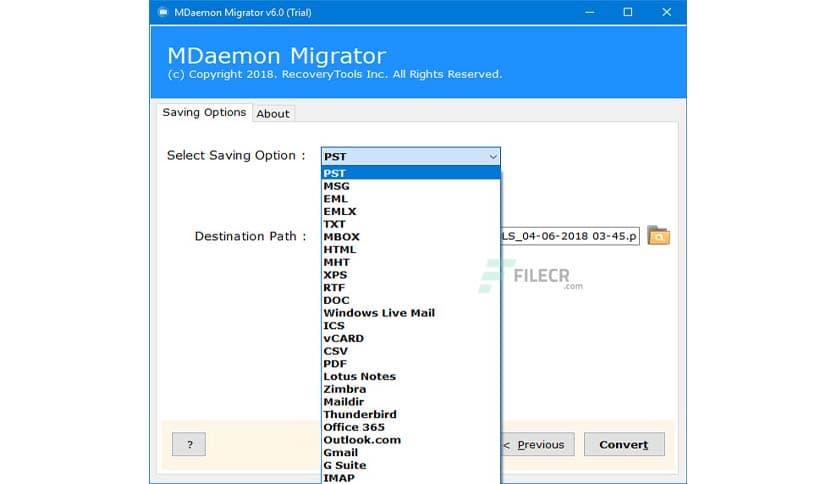The width and height of the screenshot is (836, 484).
Task: Choose Office 365 as destination
Action: [411, 427]
